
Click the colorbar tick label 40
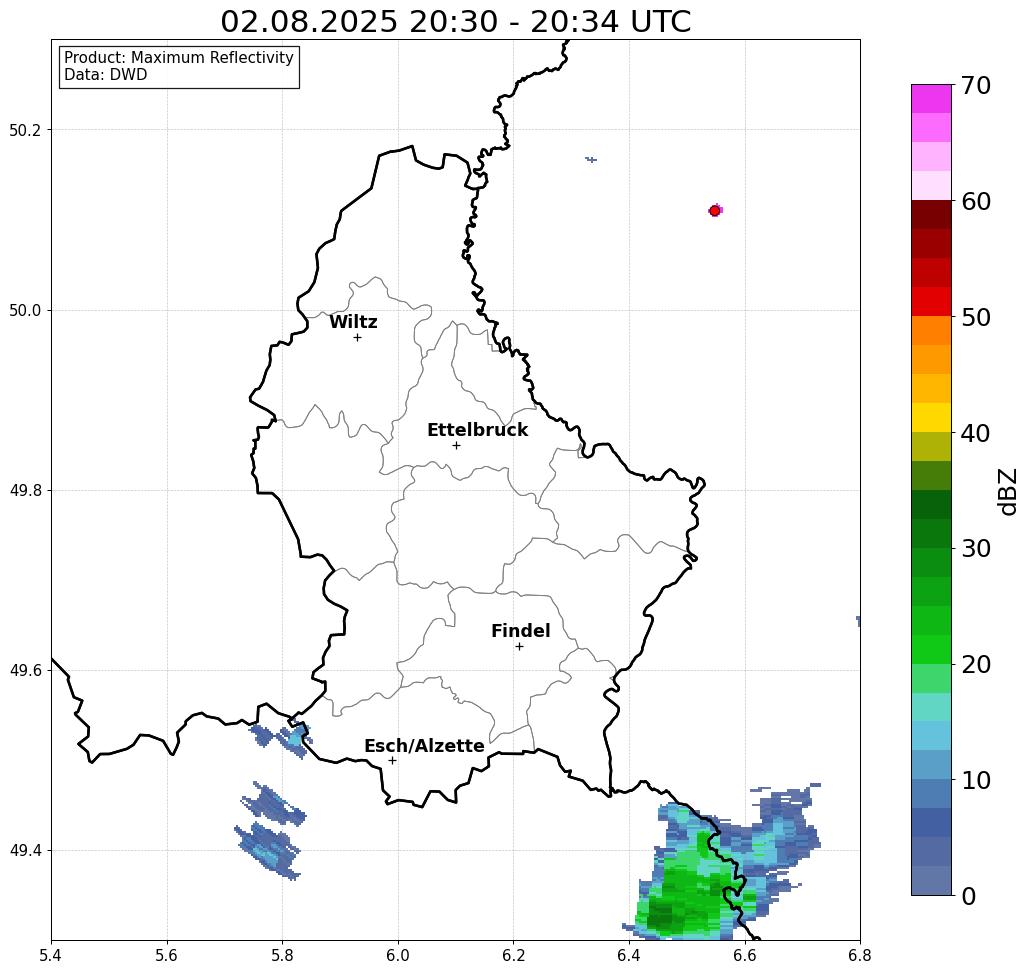975,433
